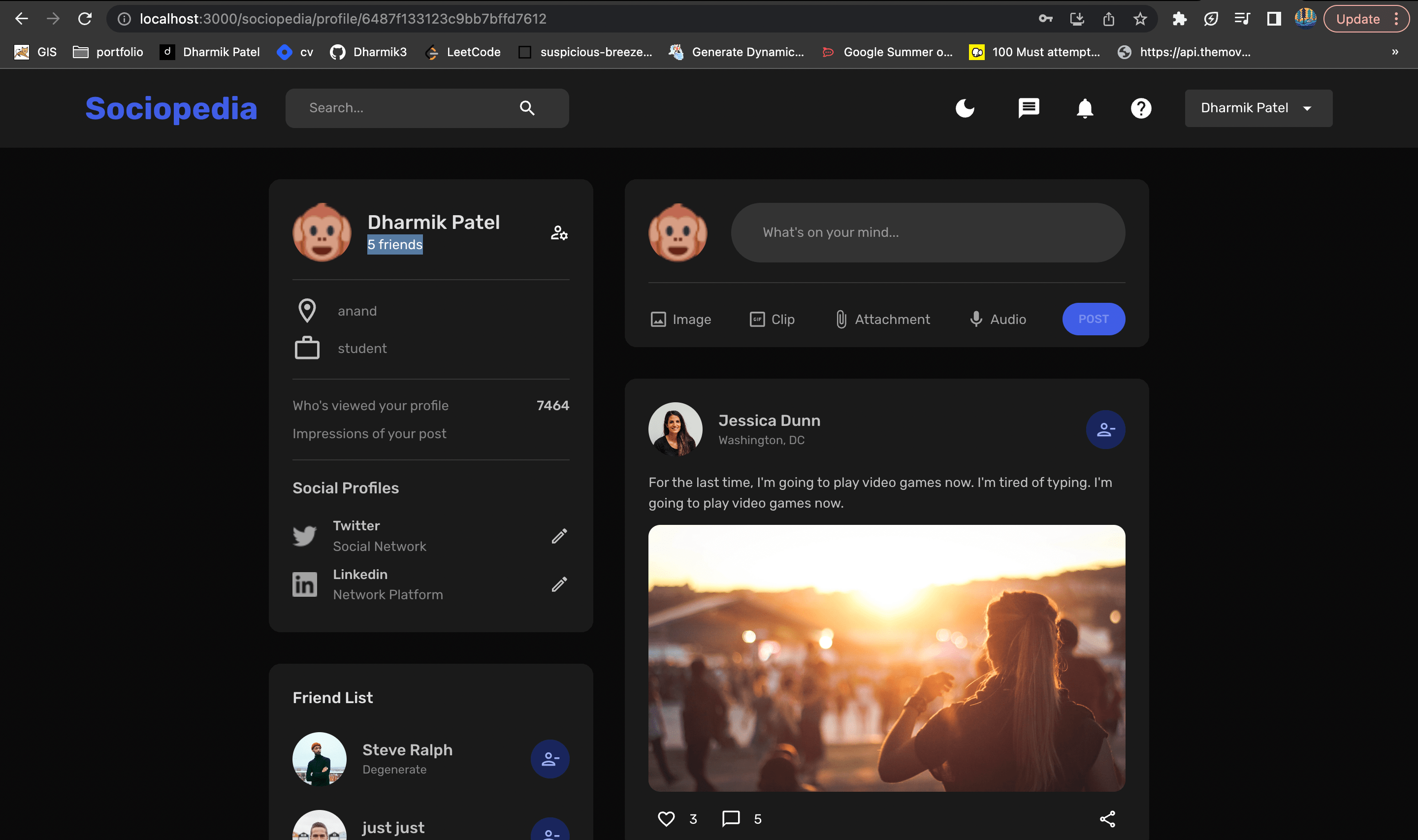Open messages via the chat icon
The width and height of the screenshot is (1418, 840).
click(x=1029, y=108)
